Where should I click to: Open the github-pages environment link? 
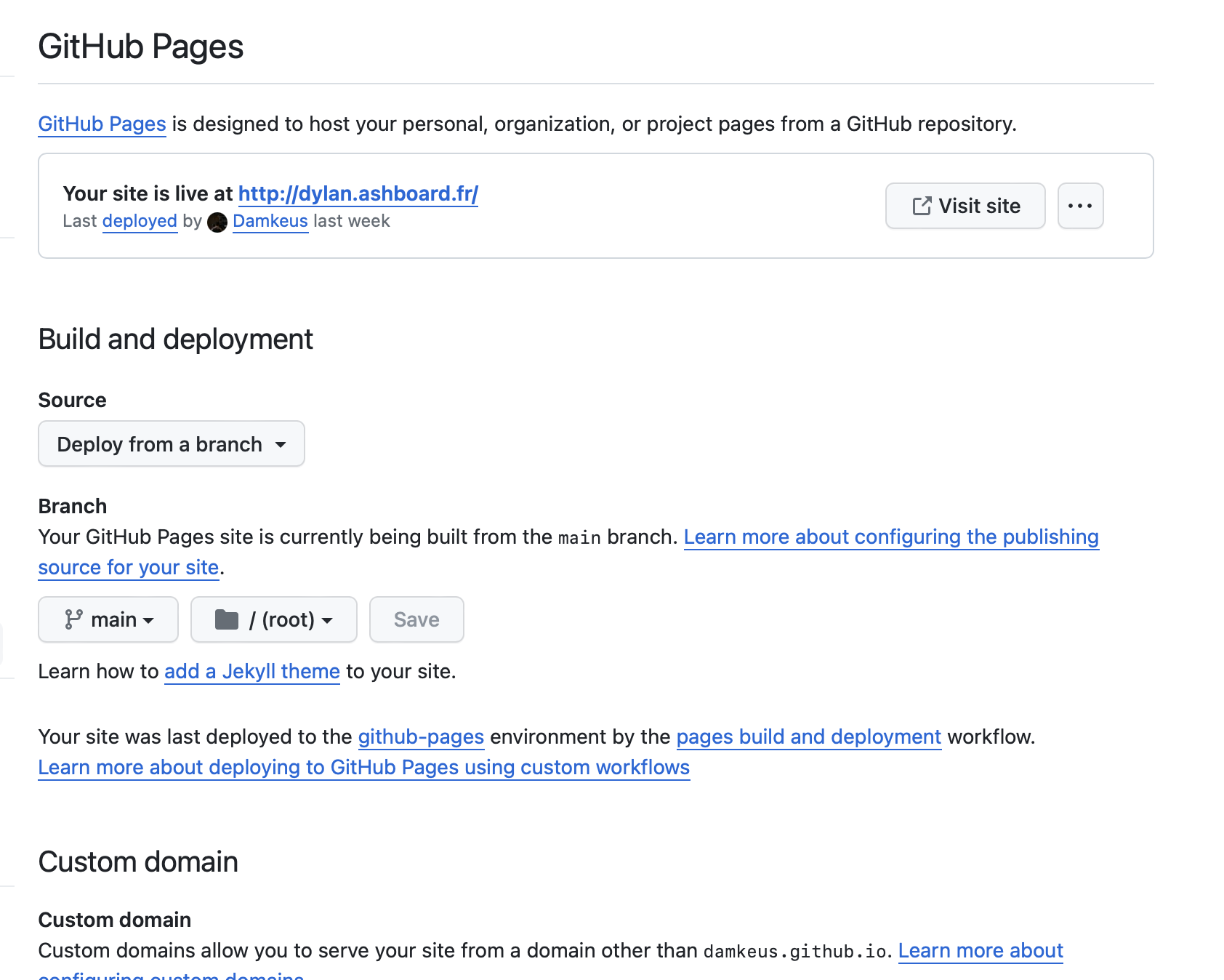click(x=421, y=737)
